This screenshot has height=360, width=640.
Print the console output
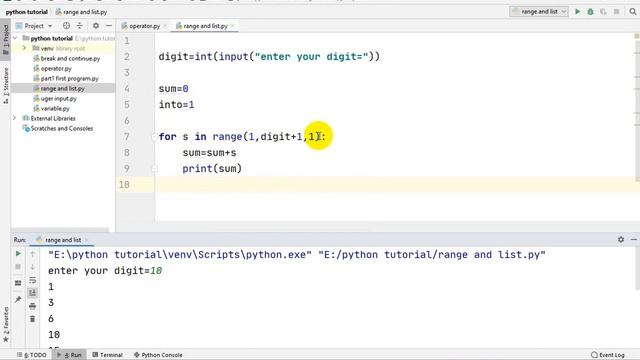point(33,306)
